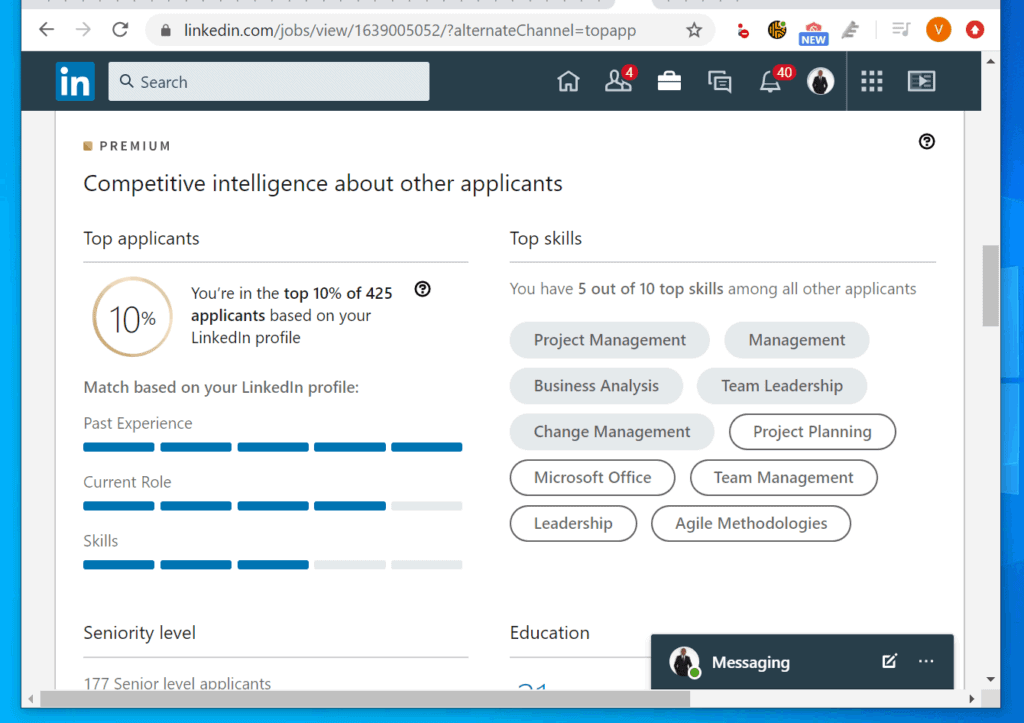Open the media playlist control icon
Image resolution: width=1024 pixels, height=723 pixels.
(x=901, y=29)
